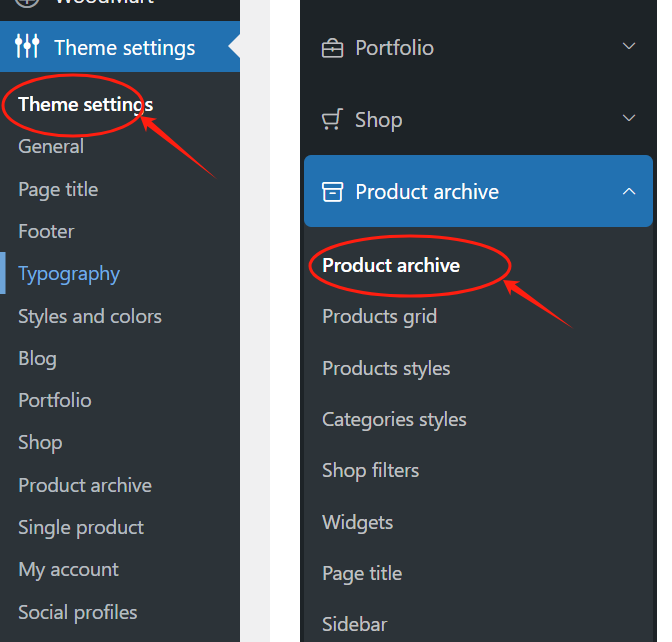Expand the Shop section chevron
This screenshot has width=672, height=642.
tap(629, 119)
